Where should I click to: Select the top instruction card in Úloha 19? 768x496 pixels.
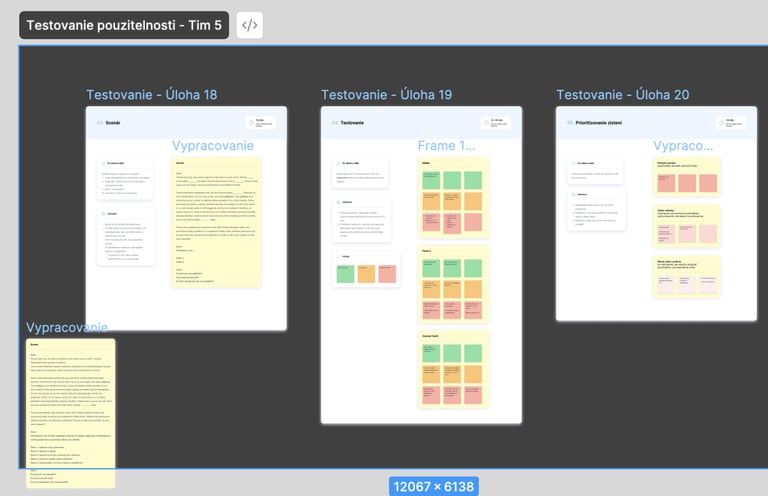pos(360,173)
